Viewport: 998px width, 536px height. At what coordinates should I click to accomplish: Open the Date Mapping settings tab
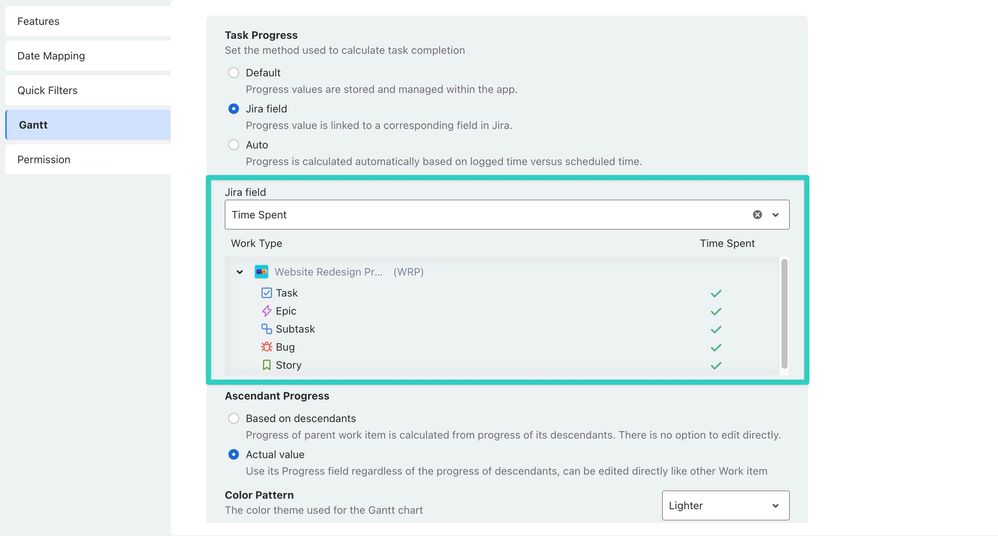pyautogui.click(x=88, y=55)
